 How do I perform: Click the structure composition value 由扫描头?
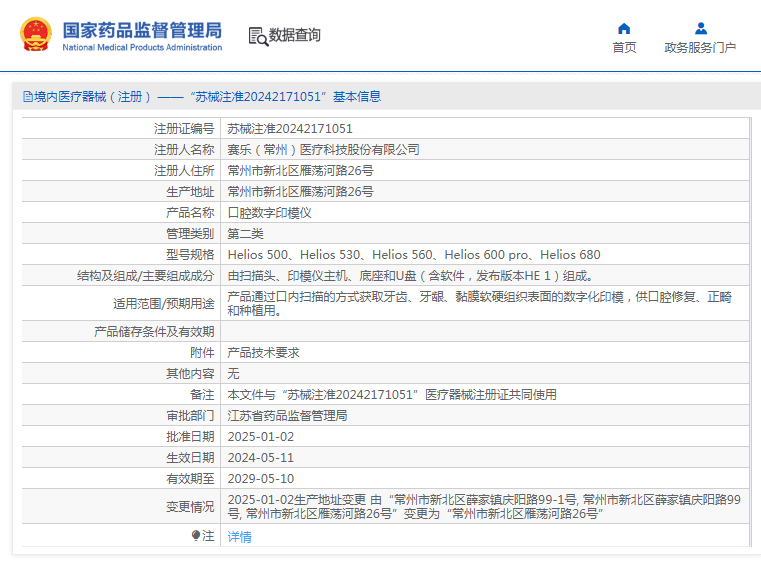(411, 276)
